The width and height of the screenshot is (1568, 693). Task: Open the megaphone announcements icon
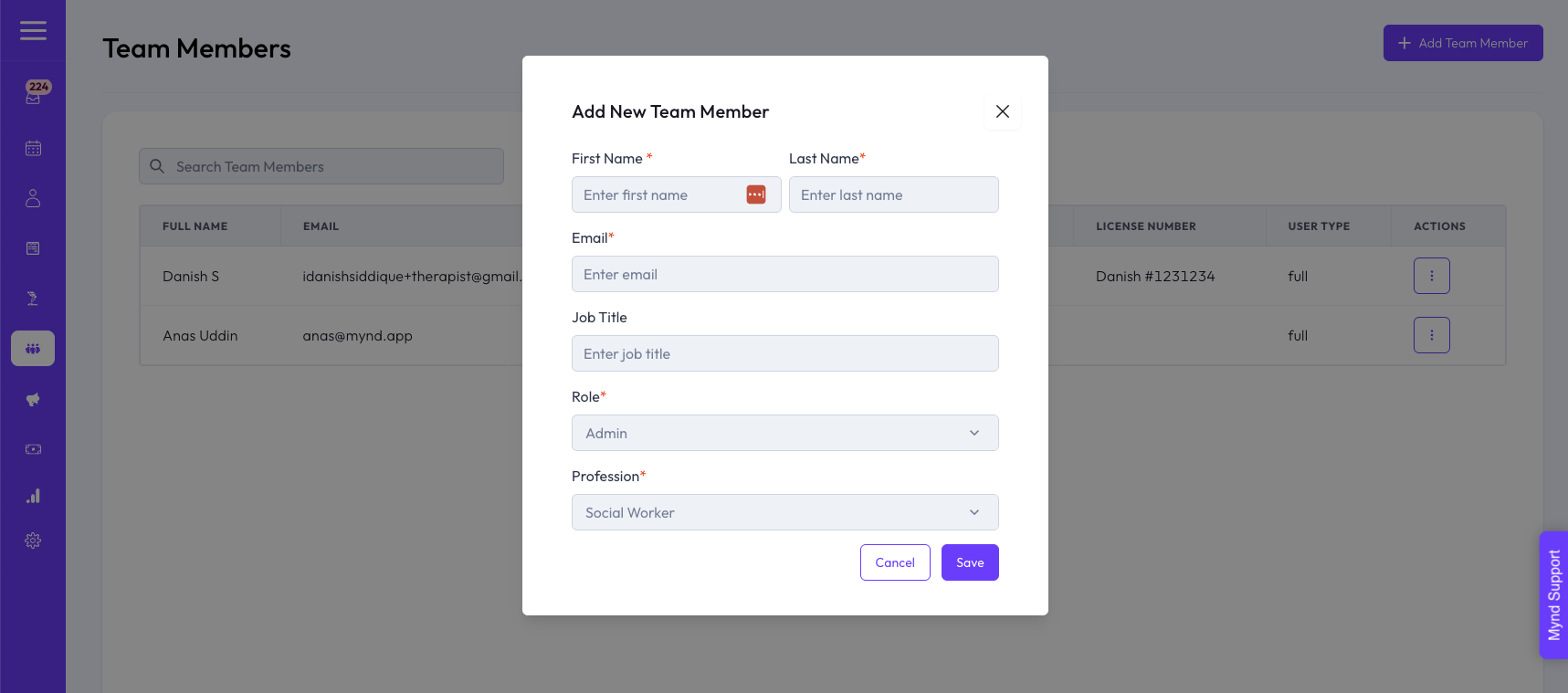[x=33, y=399]
